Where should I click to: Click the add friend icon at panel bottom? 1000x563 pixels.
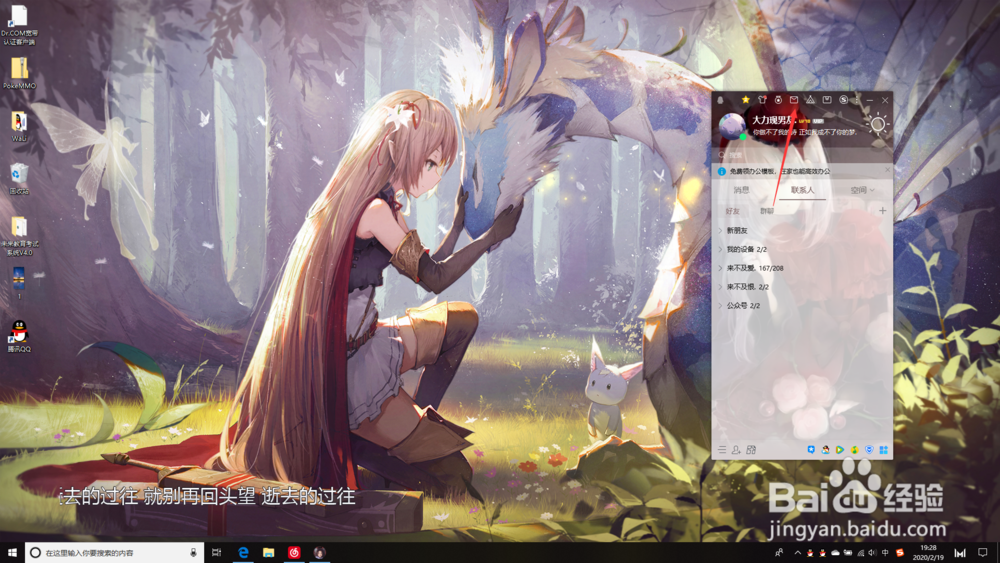point(736,450)
